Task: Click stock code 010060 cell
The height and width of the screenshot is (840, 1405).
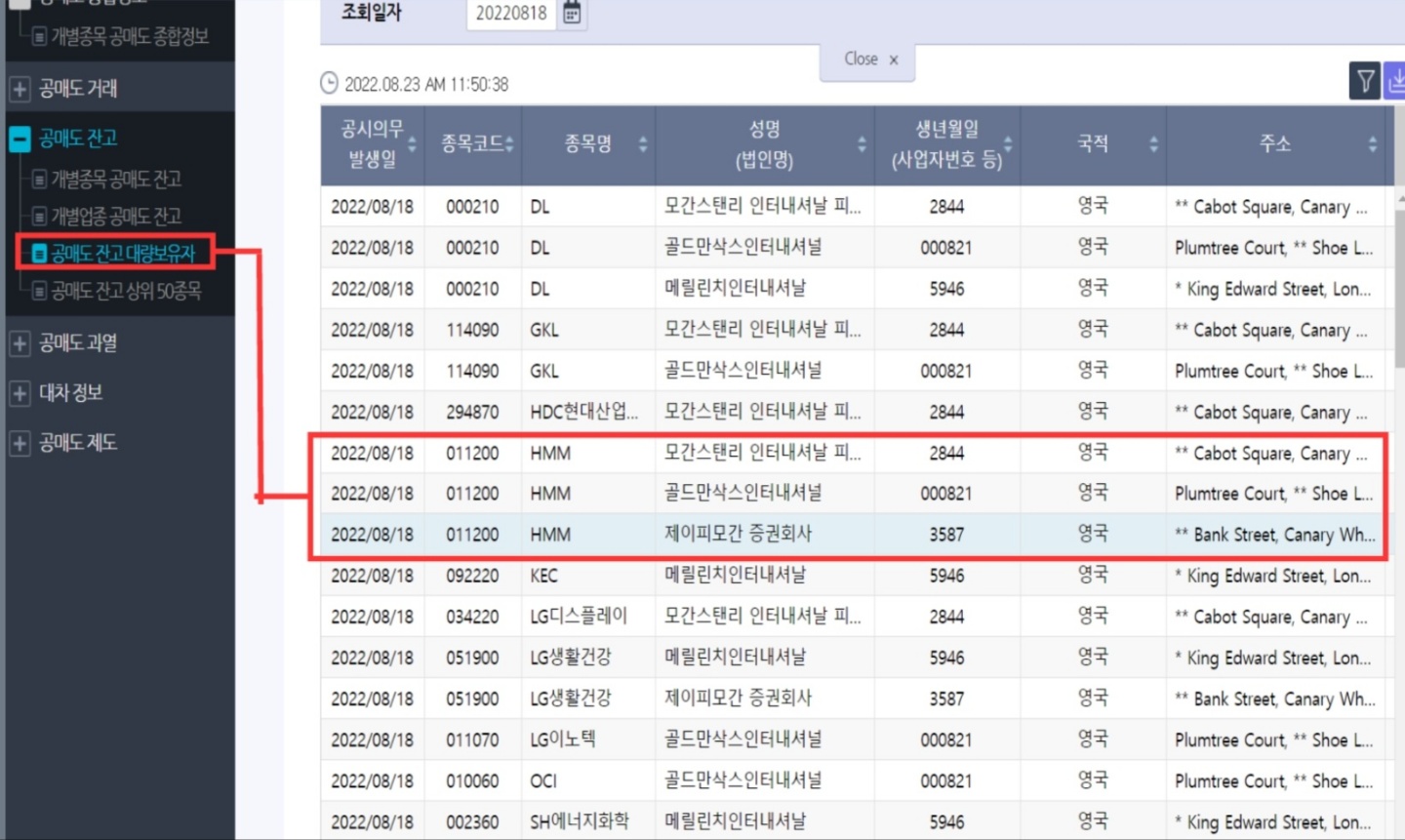Action: point(472,780)
